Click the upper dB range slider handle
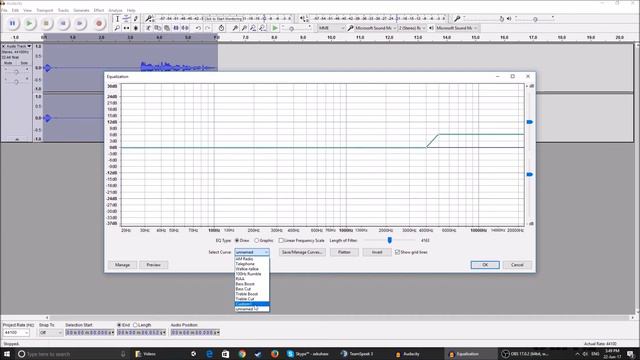 (x=529, y=122)
